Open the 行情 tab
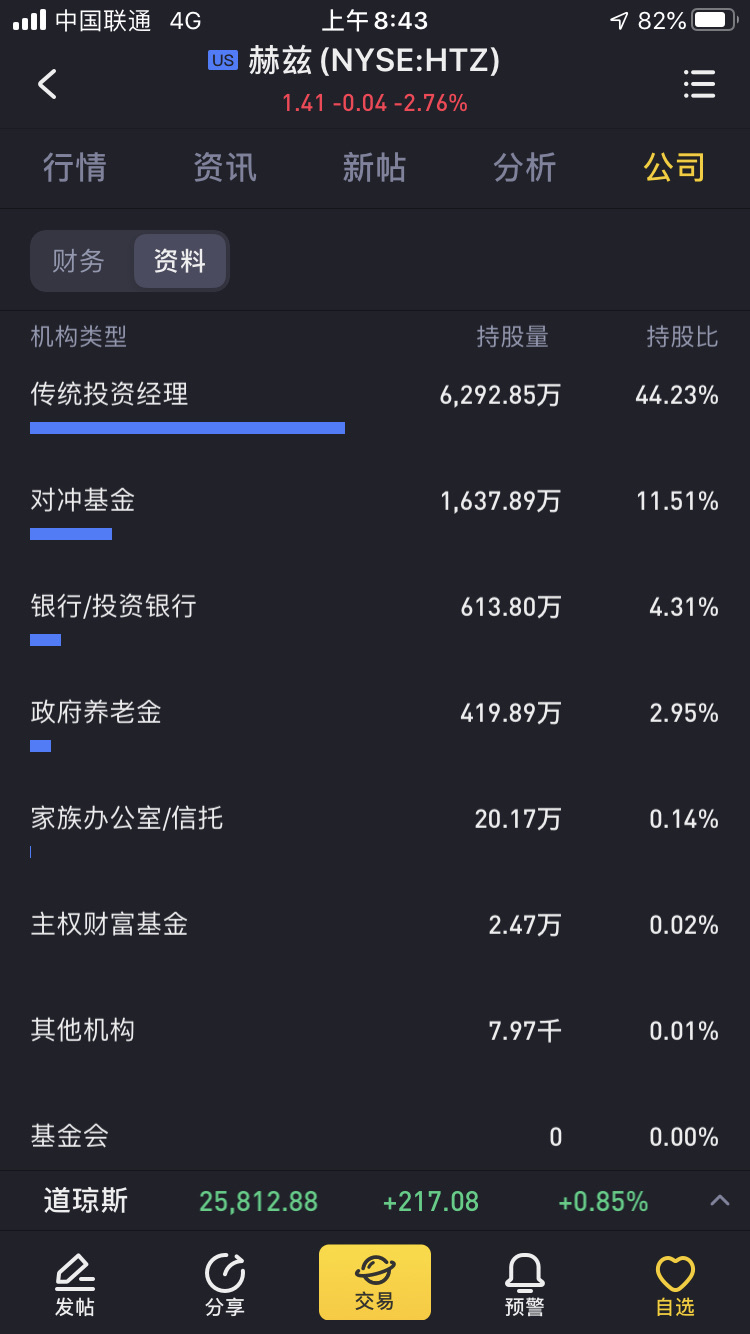Image resolution: width=750 pixels, height=1334 pixels. tap(75, 167)
